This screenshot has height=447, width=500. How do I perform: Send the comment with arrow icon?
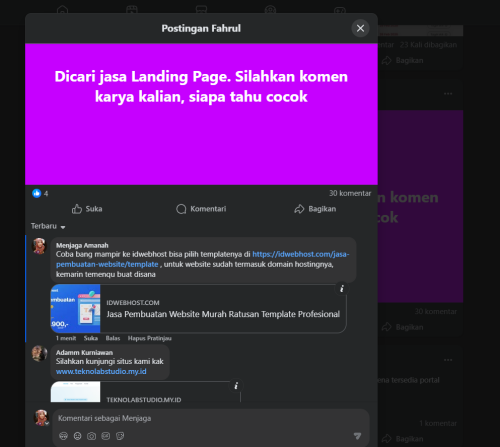pyautogui.click(x=357, y=436)
